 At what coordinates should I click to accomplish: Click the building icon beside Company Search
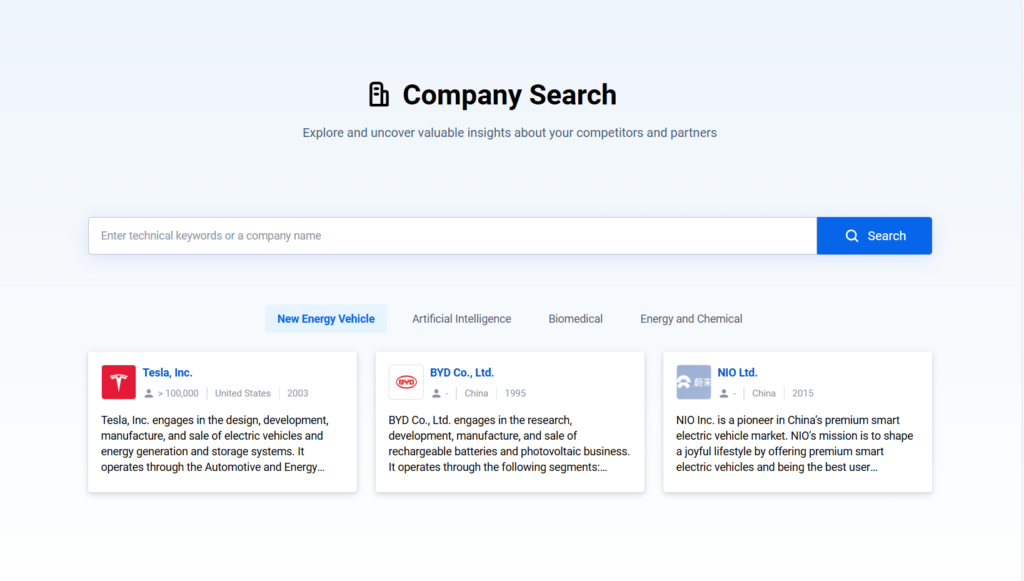tap(379, 95)
